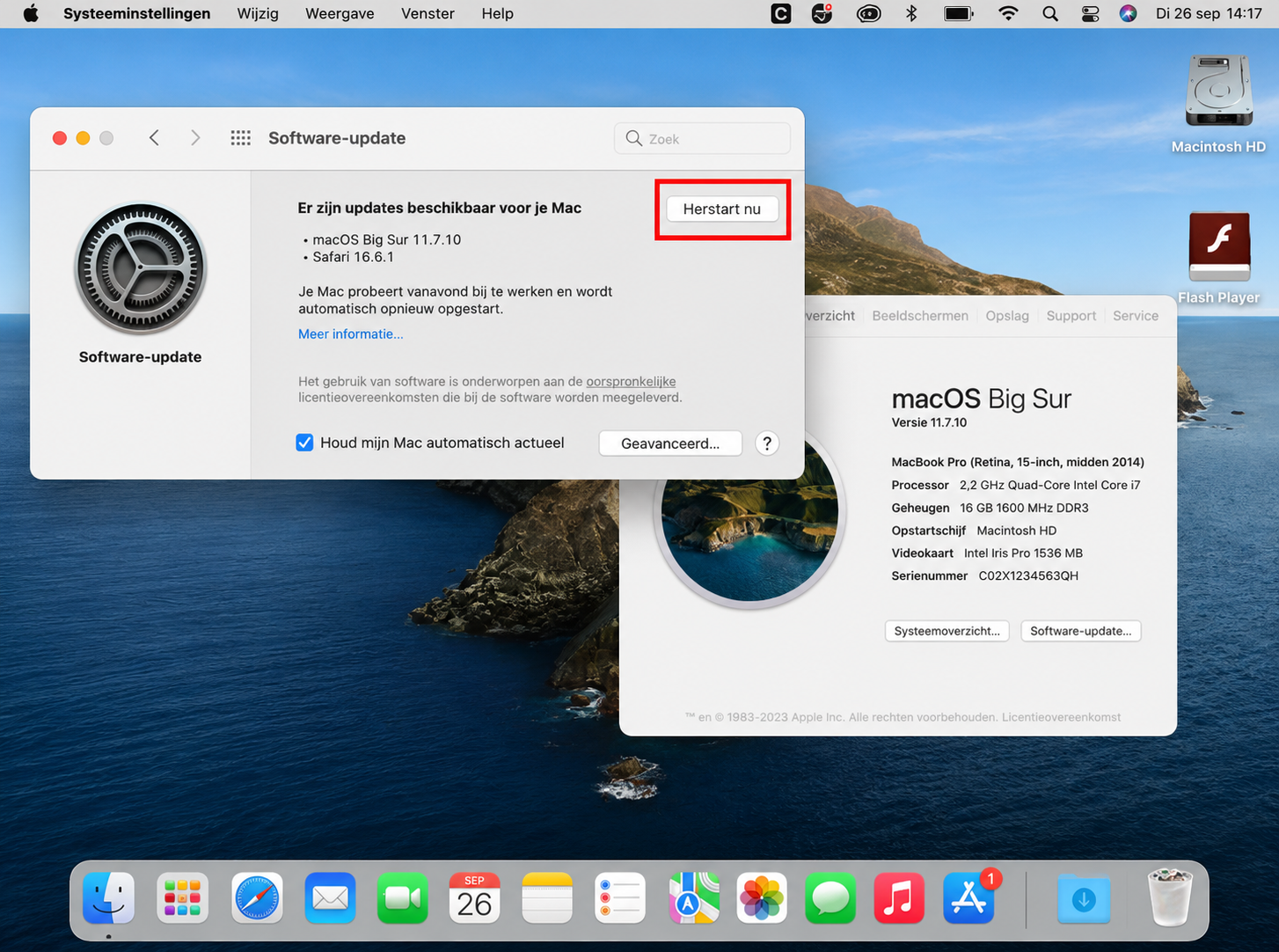Select Safari 16.6.1 update entry

click(353, 257)
